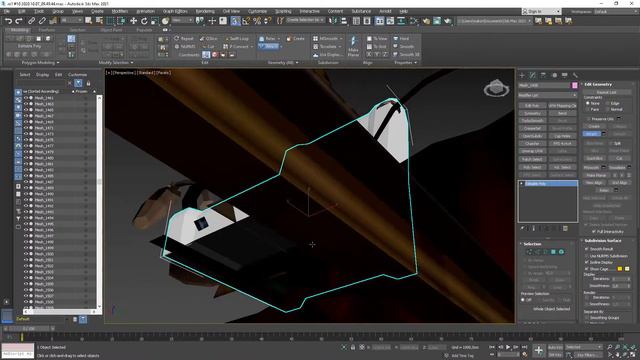Toggle the Angle Snap icon
This screenshot has height=360, width=640.
click(246, 20)
